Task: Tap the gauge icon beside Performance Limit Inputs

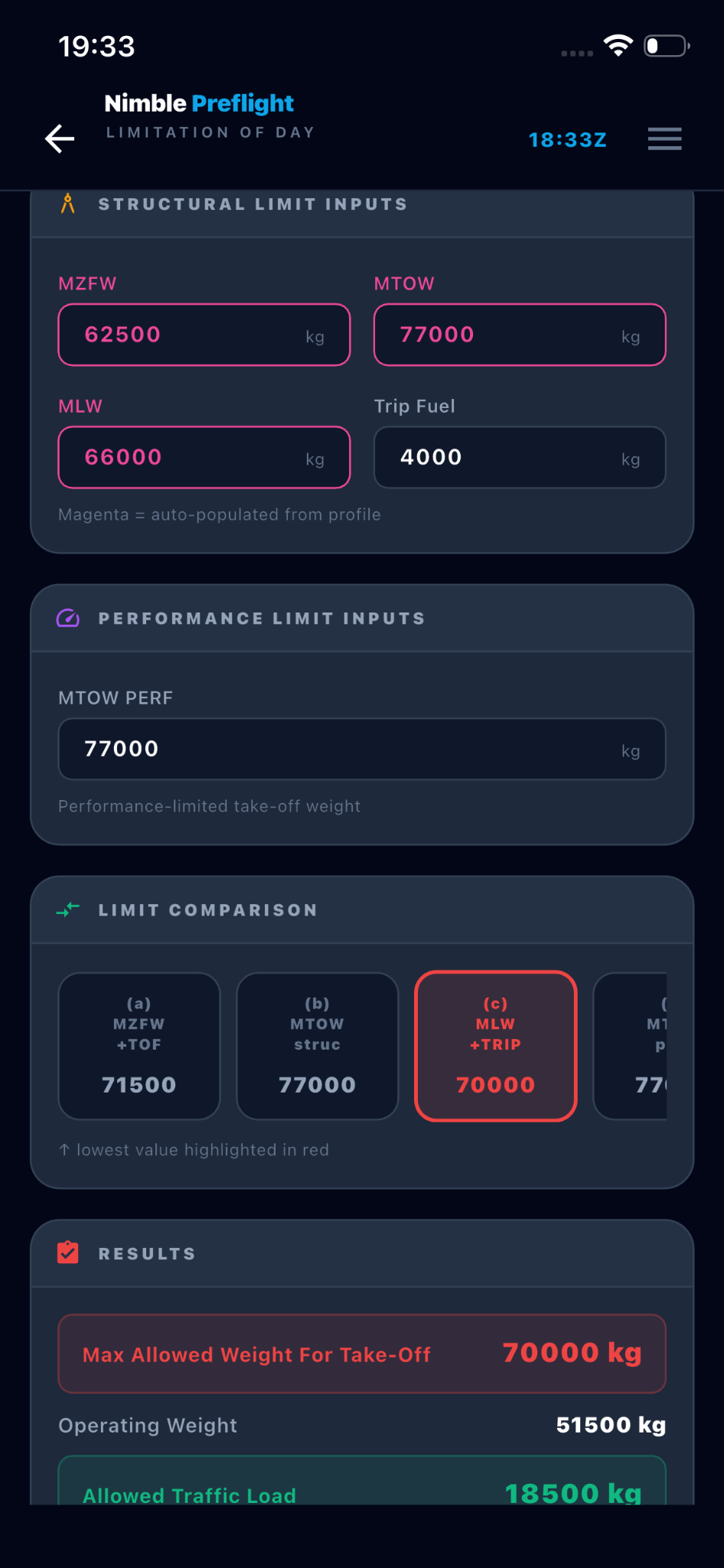Action: [x=68, y=618]
